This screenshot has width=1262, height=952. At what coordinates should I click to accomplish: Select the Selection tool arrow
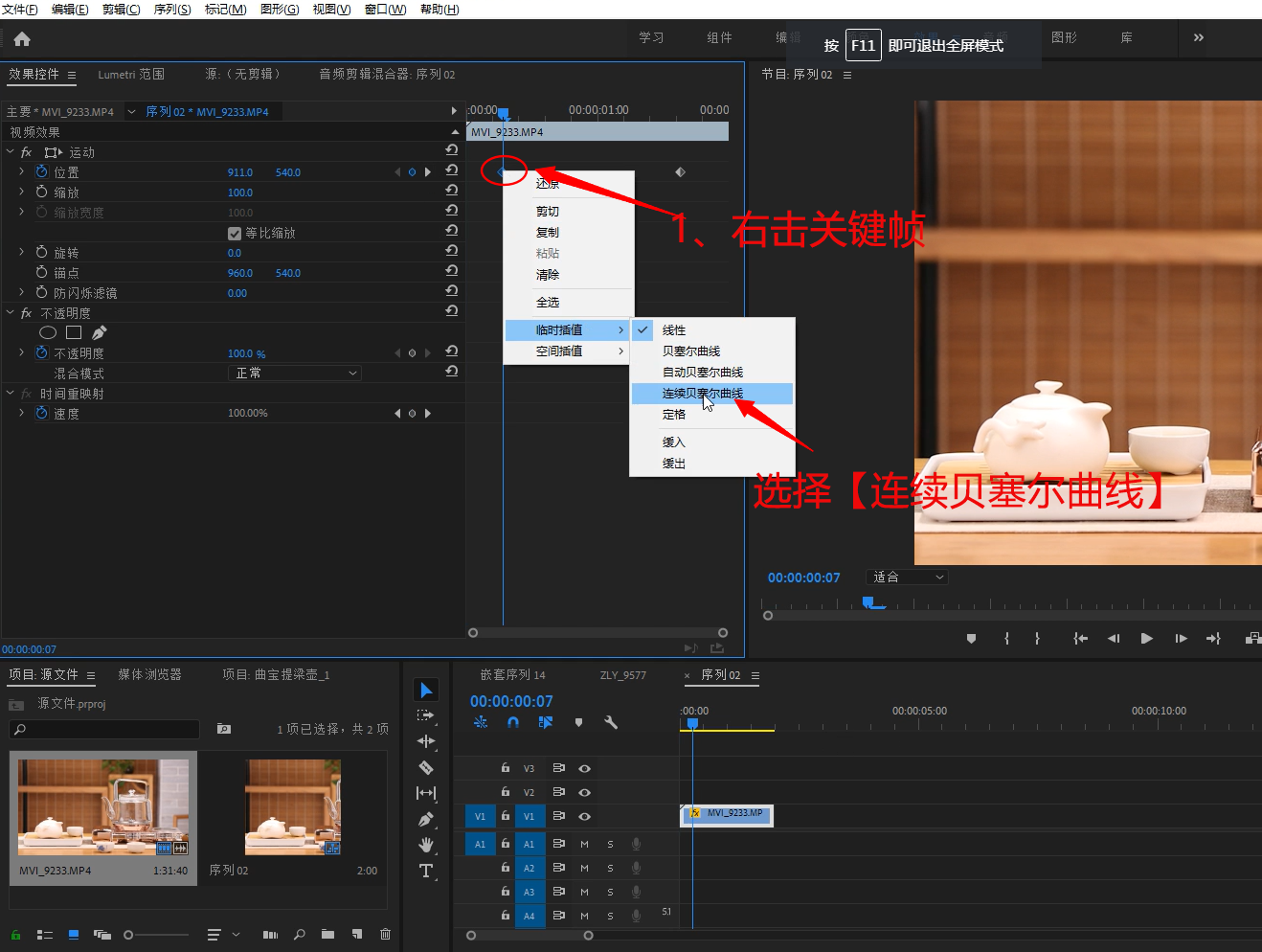tap(426, 691)
